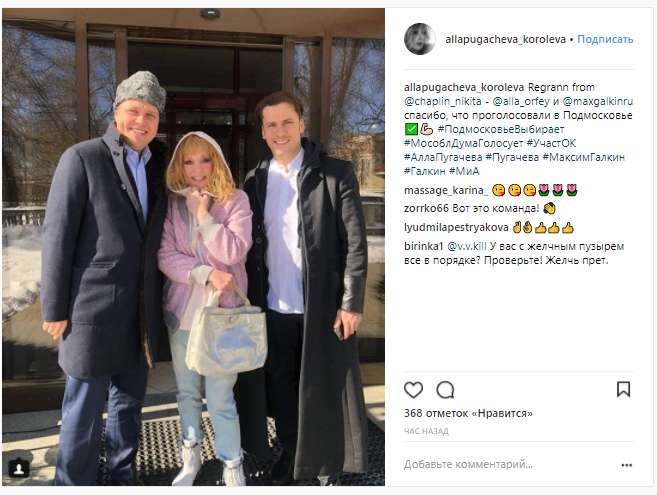Open lyudmilapestryakova commenter profile
Viewport: 657px width, 495px height.
pyautogui.click(x=456, y=228)
